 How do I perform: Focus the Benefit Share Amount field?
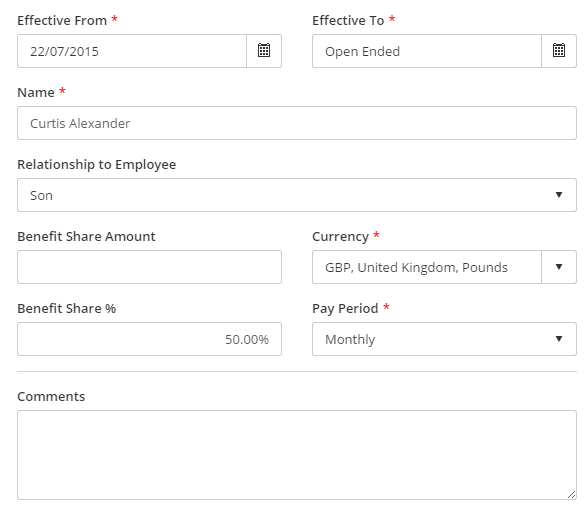150,267
